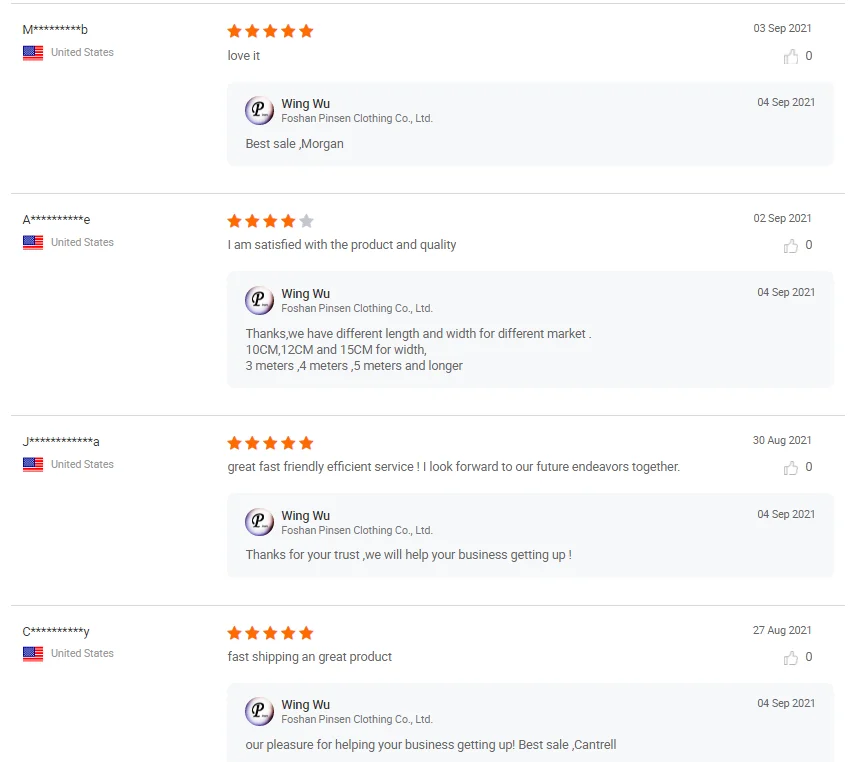Click seller logo beside the width/length reply
This screenshot has height=762, width=849.
259,301
